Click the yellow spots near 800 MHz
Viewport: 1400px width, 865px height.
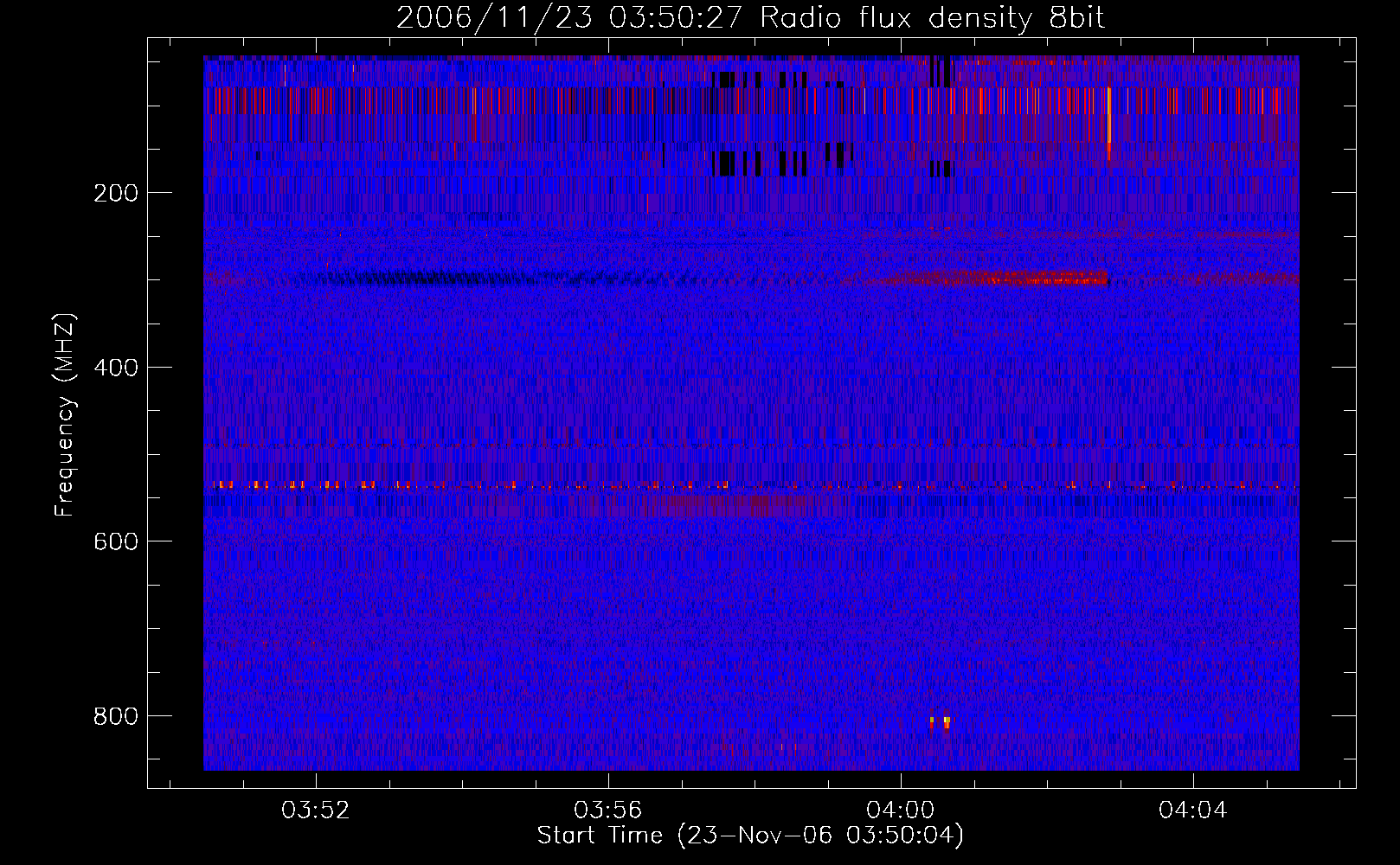(941, 721)
